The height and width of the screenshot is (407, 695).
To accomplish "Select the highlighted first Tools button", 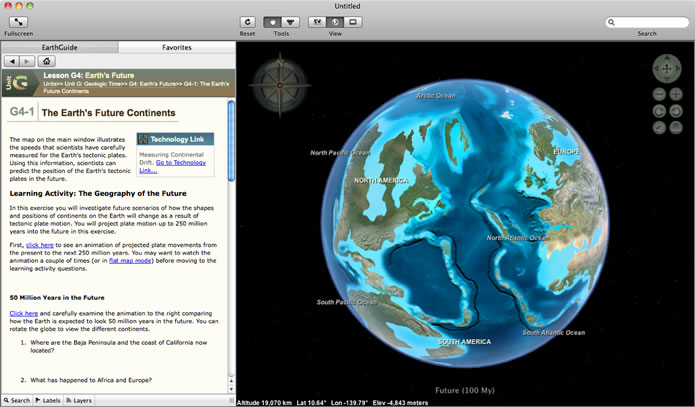I will [x=272, y=22].
